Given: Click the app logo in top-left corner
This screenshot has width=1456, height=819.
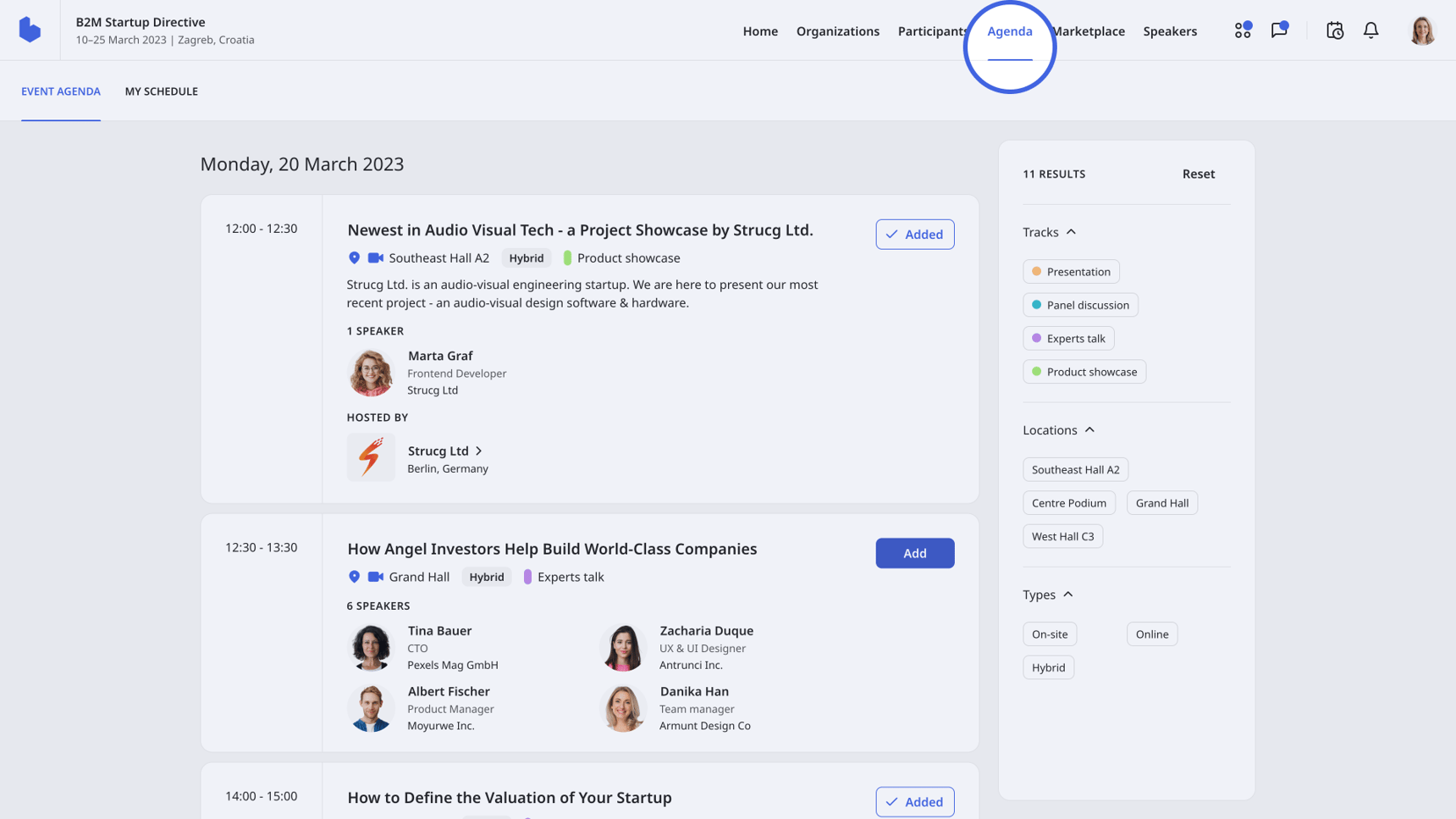Looking at the screenshot, I should coord(30,30).
